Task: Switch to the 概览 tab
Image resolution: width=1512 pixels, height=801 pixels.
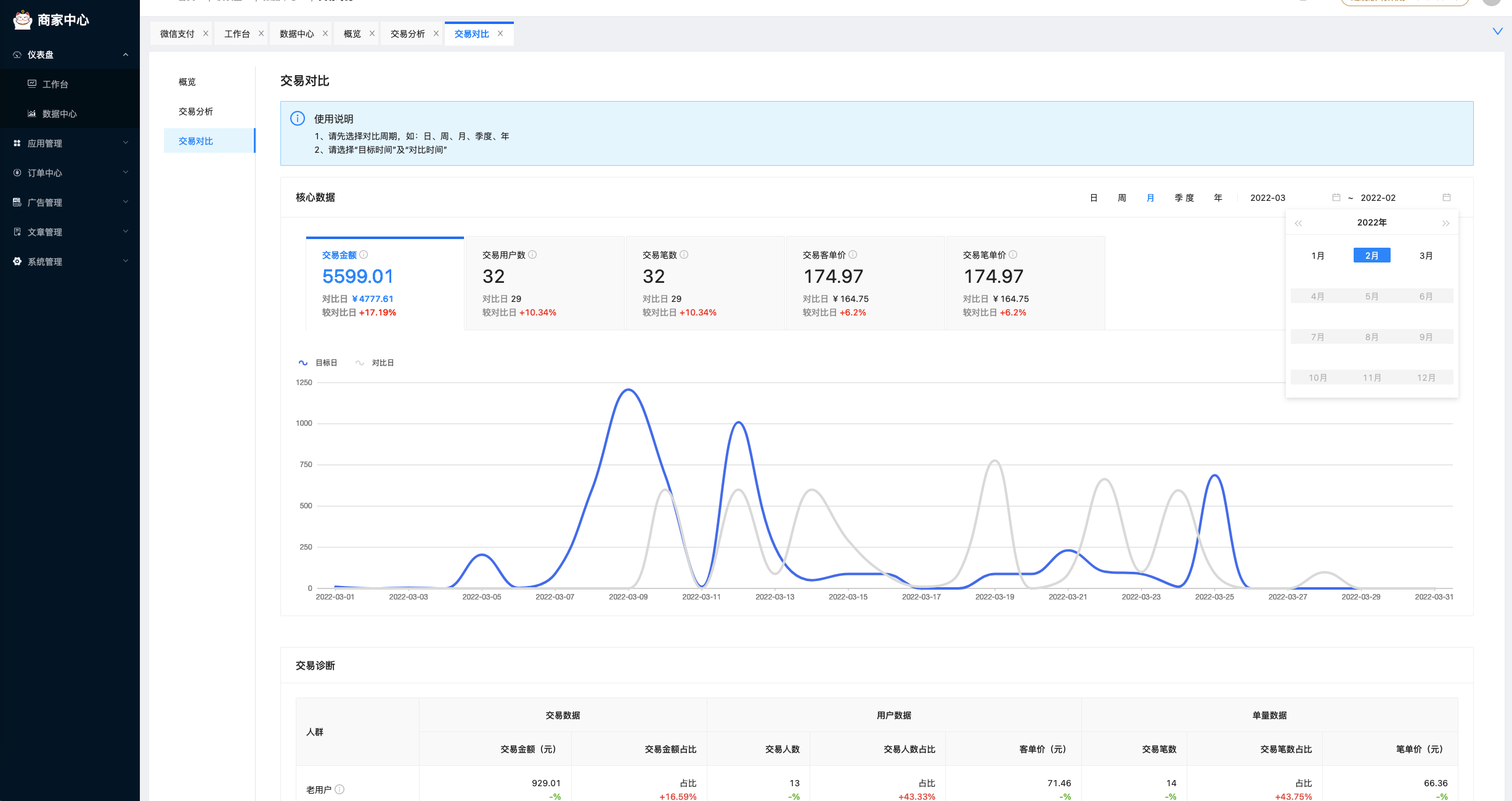Action: (x=352, y=34)
